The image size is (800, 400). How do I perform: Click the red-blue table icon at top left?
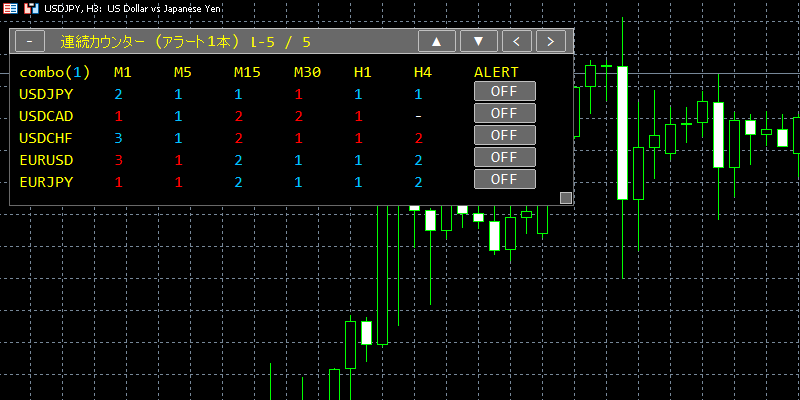pos(10,9)
